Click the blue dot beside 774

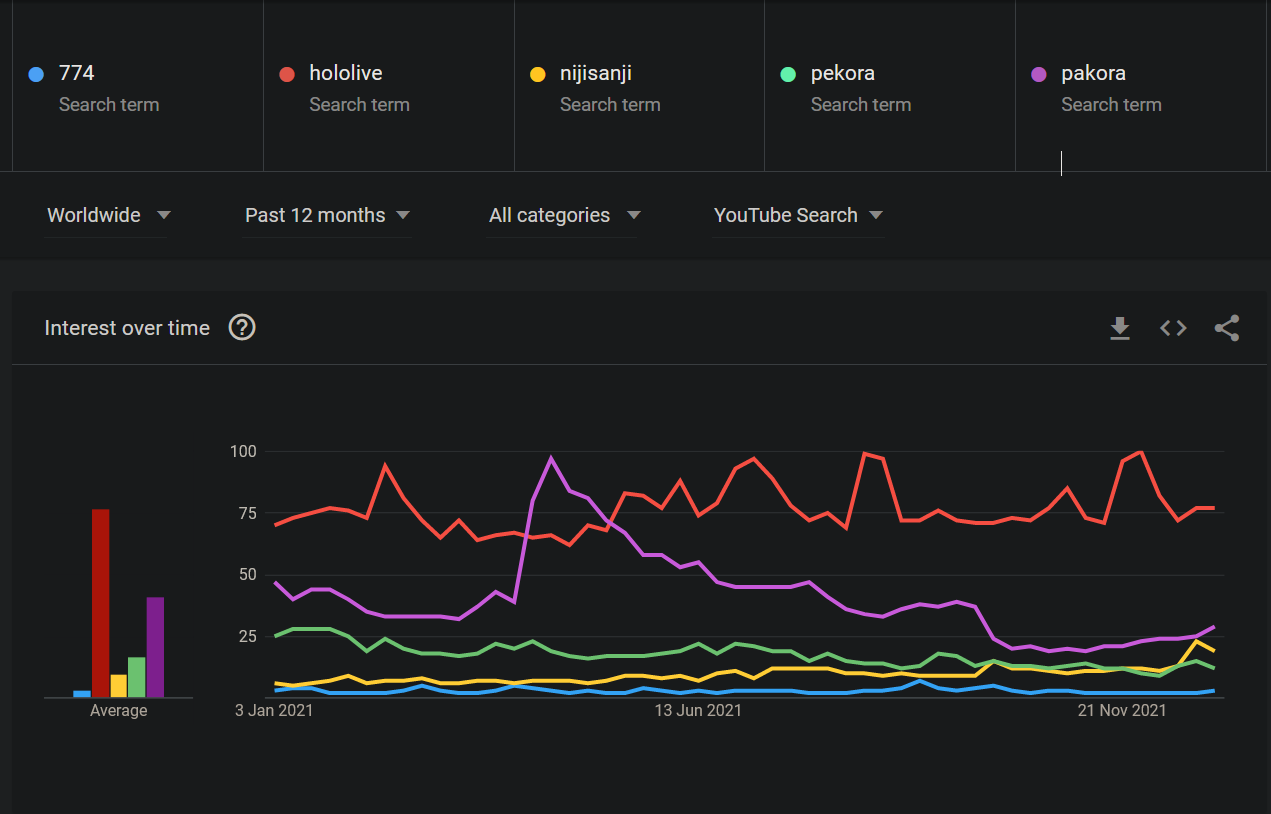(x=37, y=74)
